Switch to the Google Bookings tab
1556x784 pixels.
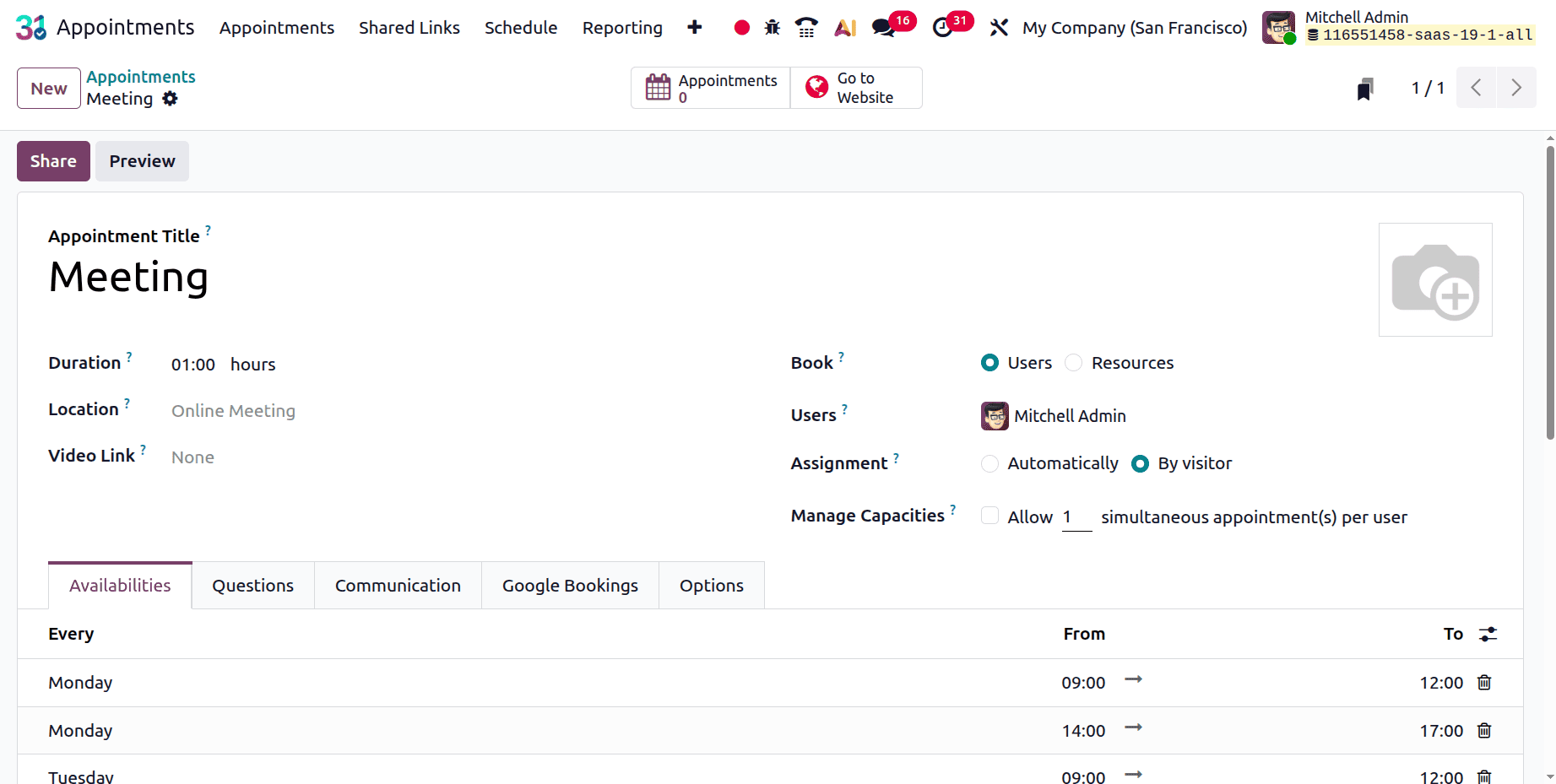tap(570, 586)
